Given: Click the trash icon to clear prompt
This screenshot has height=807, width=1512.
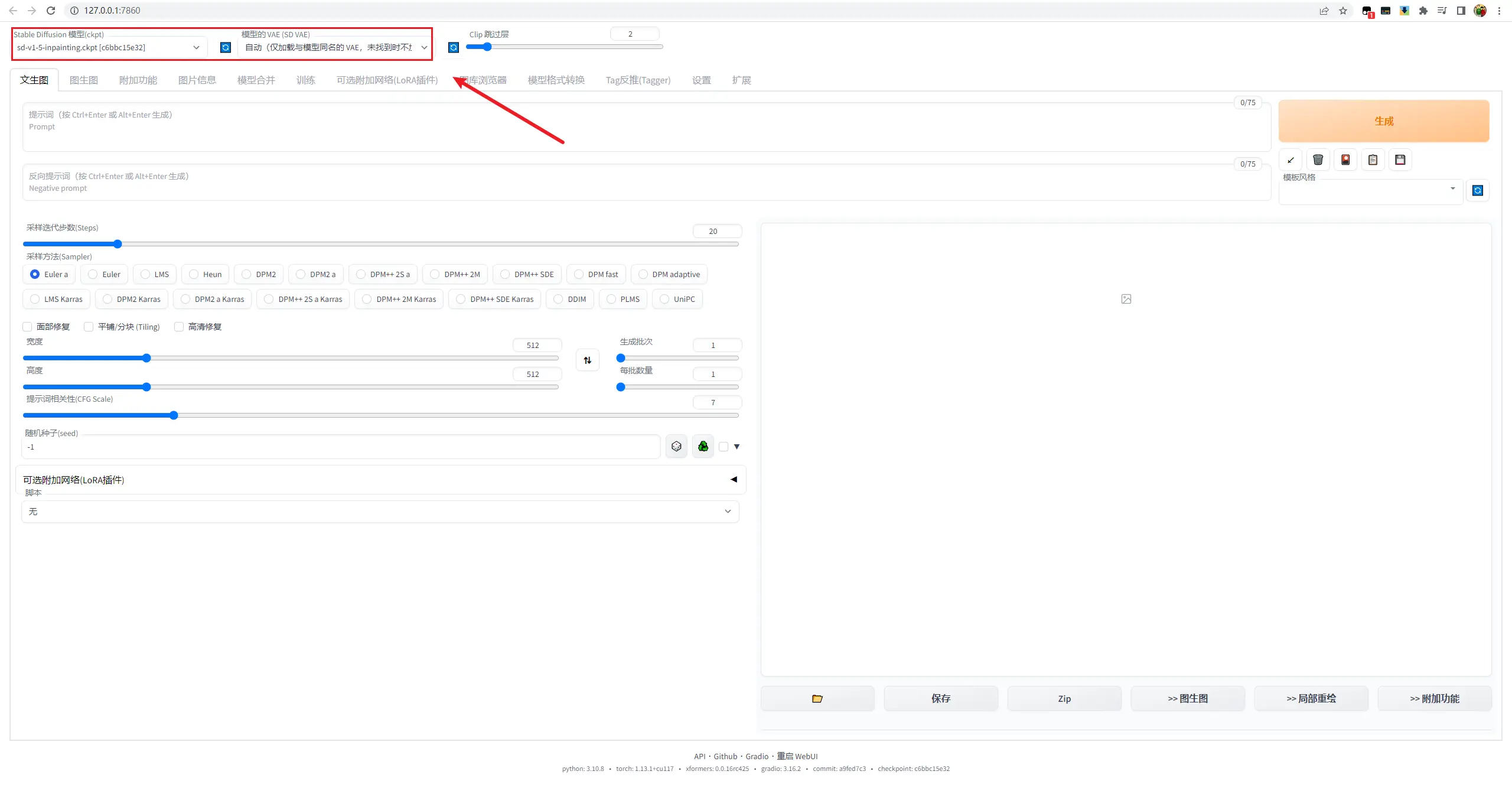Looking at the screenshot, I should pos(1318,160).
